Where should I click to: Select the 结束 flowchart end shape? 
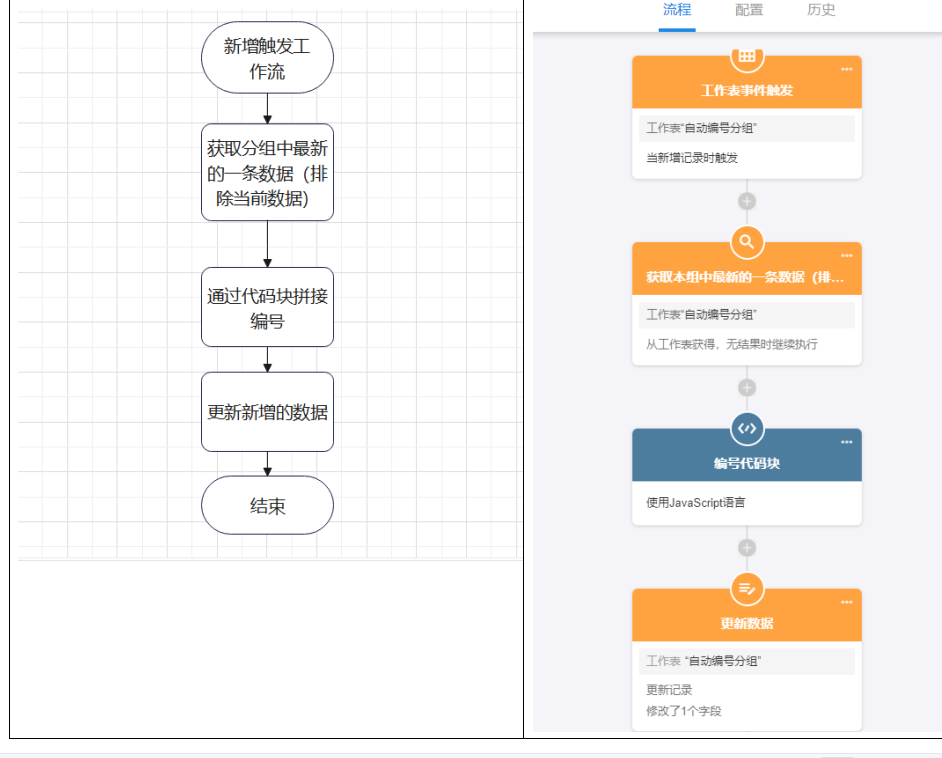[x=267, y=505]
